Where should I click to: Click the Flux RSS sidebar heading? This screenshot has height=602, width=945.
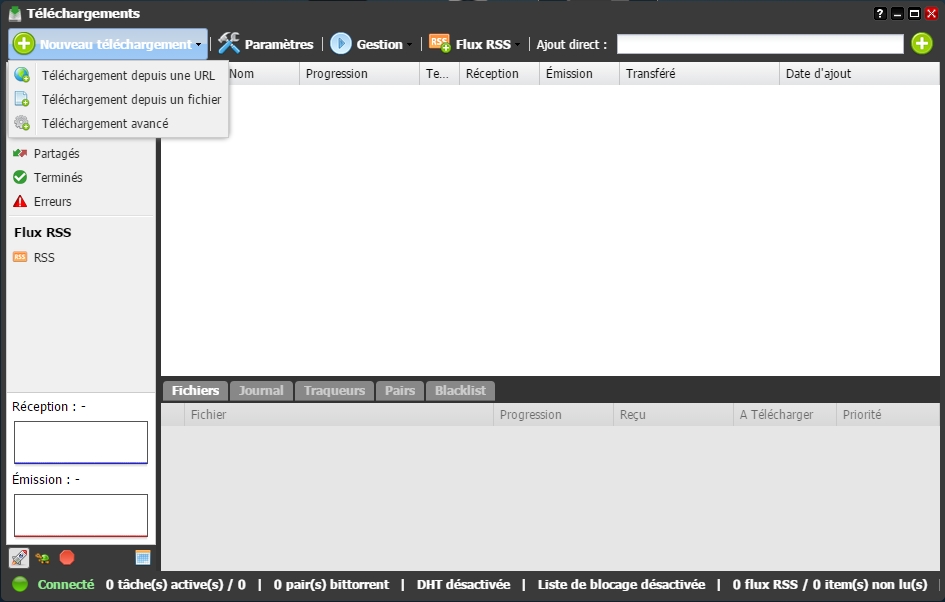43,232
